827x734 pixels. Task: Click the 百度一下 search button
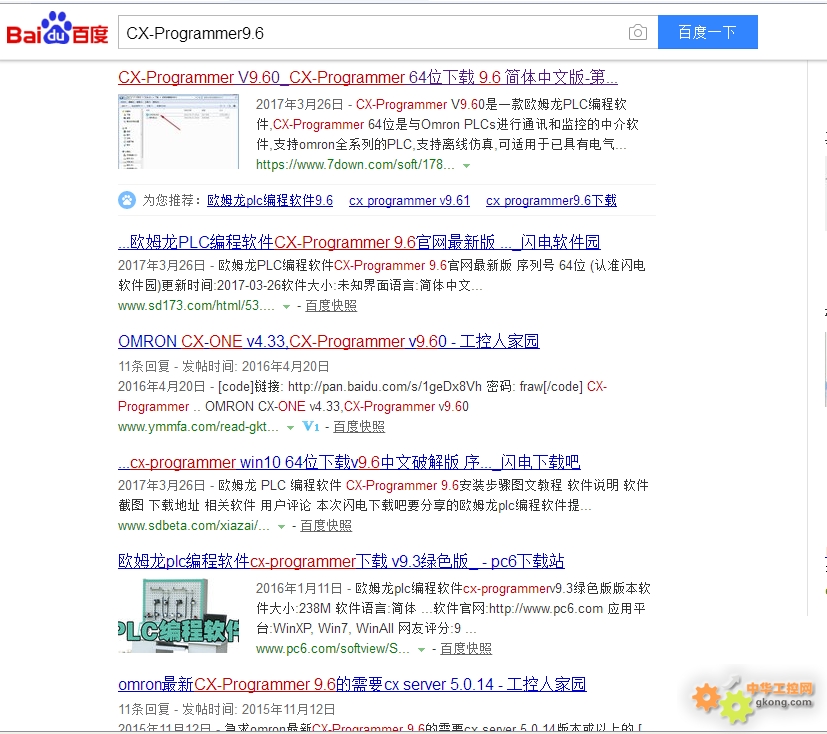(x=707, y=32)
